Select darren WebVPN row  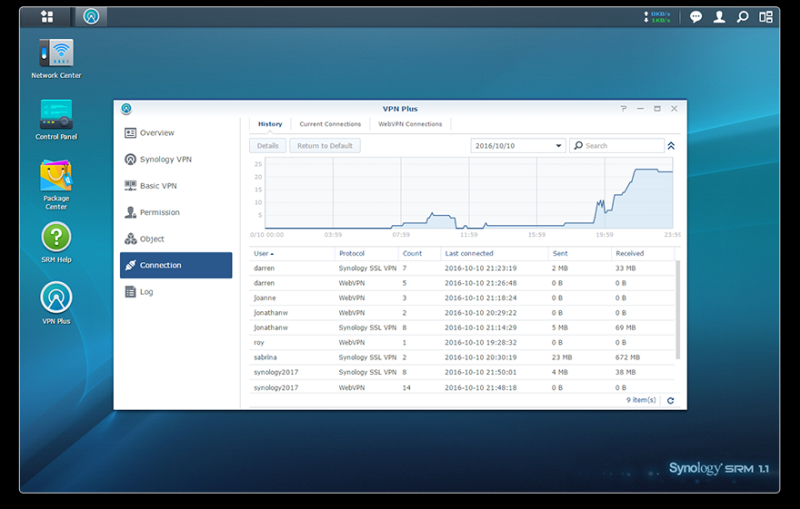pos(462,283)
